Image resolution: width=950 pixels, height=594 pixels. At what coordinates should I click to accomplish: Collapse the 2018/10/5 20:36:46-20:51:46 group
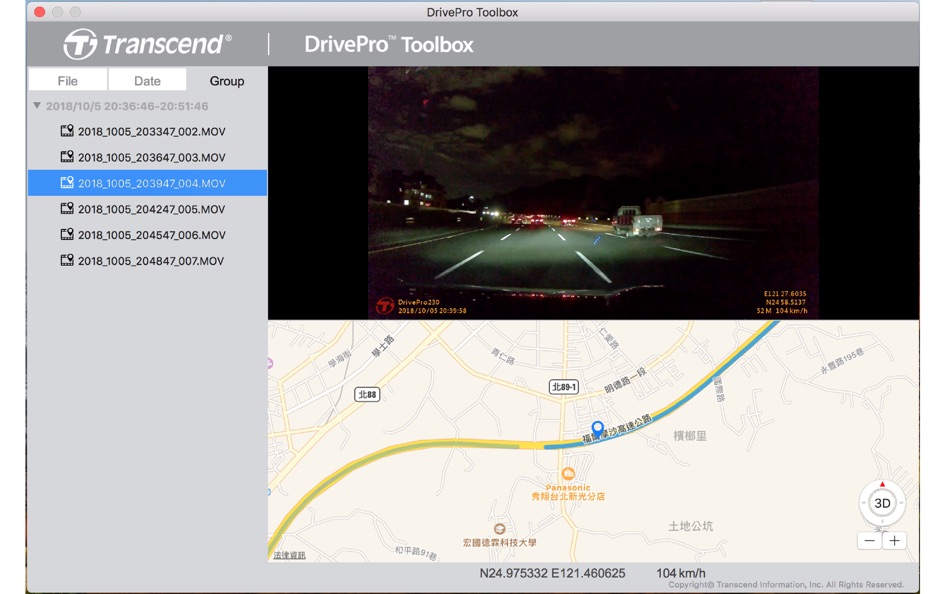37,105
